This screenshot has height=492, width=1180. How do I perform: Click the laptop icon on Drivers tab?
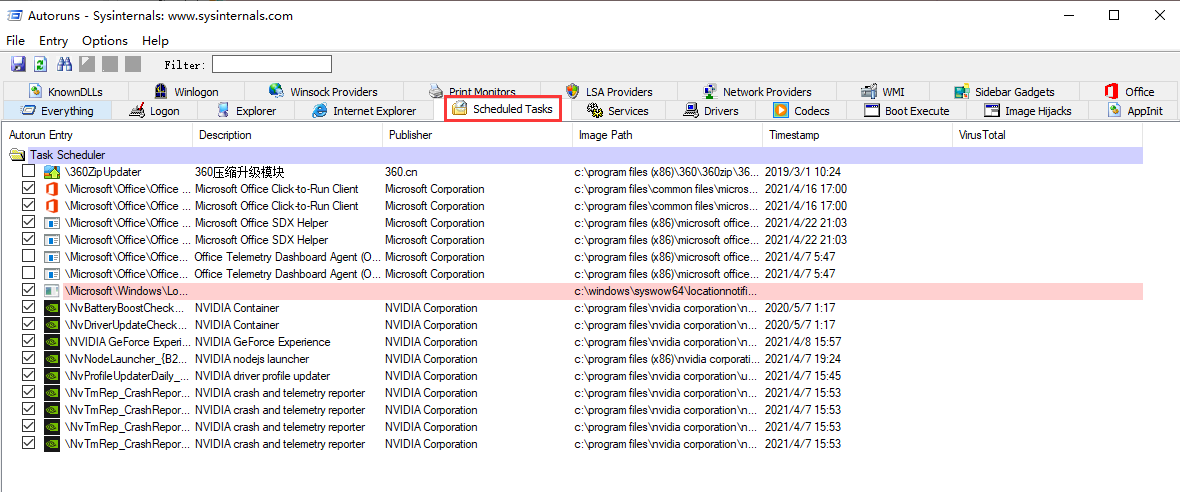pyautogui.click(x=691, y=111)
